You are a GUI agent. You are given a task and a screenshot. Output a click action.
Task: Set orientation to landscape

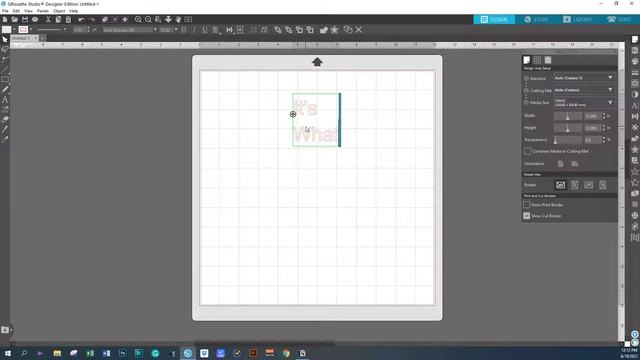[575, 164]
